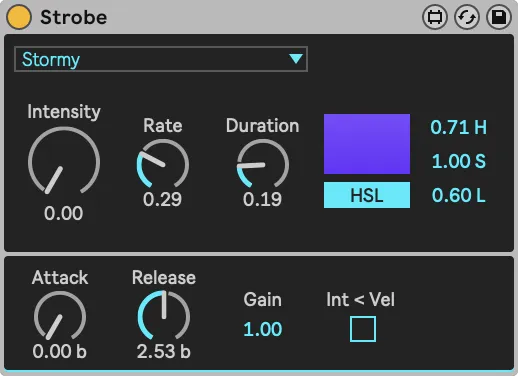Click the hot-swap preset icon
This screenshot has width=518, height=376.
[467, 17]
